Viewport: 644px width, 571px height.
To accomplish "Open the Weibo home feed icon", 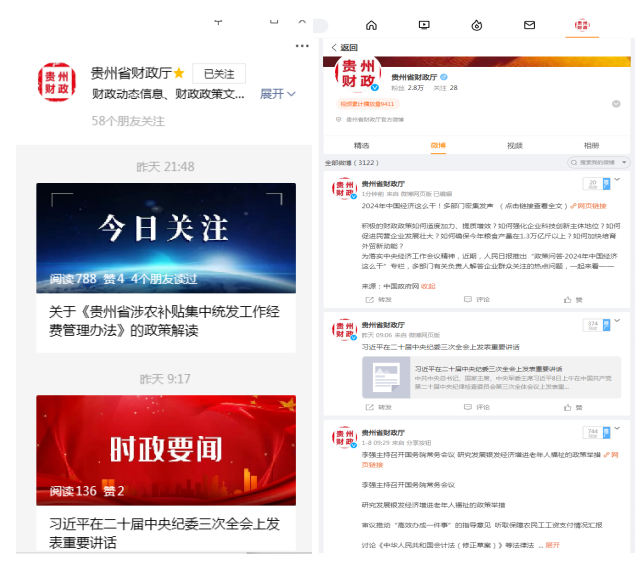I will pyautogui.click(x=371, y=25).
